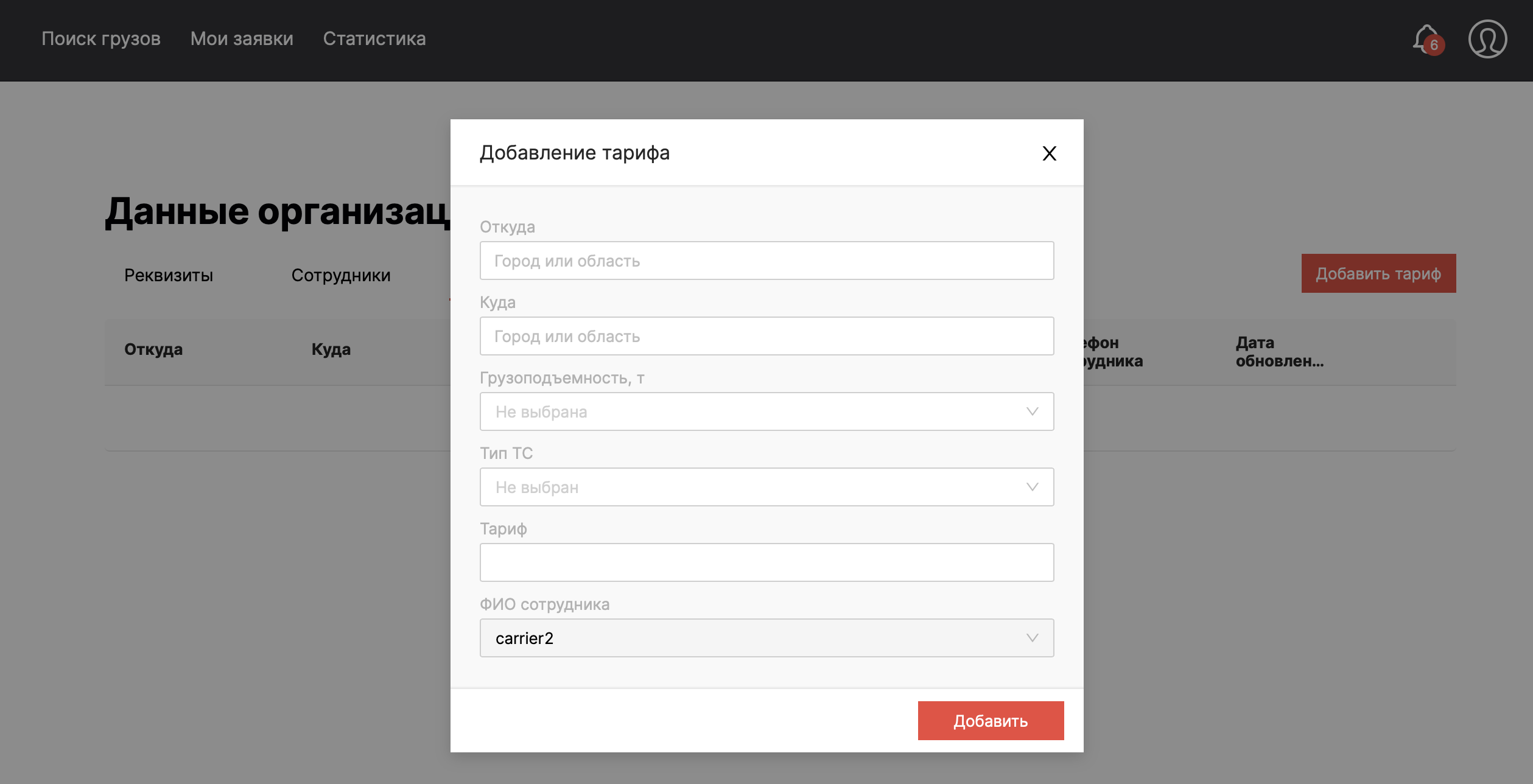Image resolution: width=1533 pixels, height=784 pixels.
Task: Focus the Куда city input field
Action: coord(766,336)
